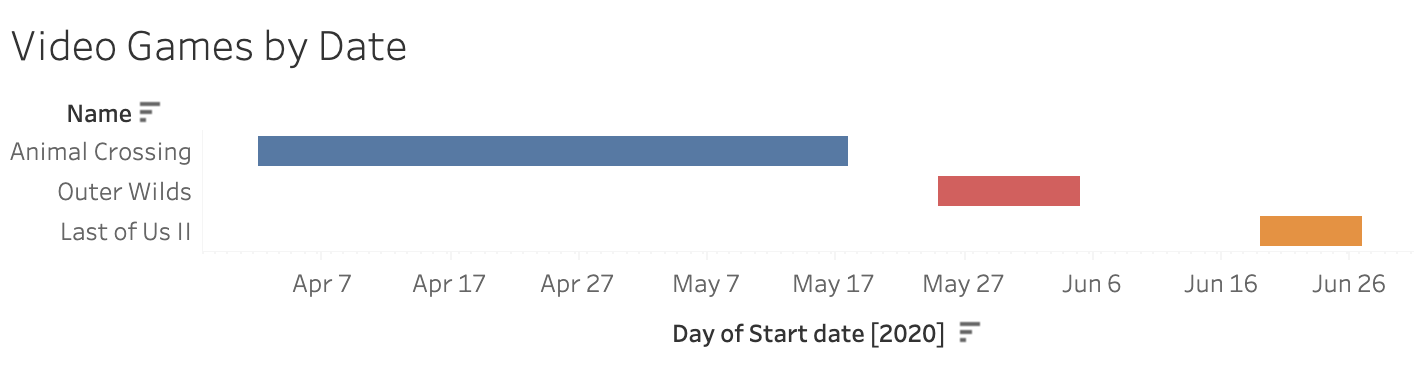This screenshot has width=1414, height=378.
Task: Select the blue Animal Crossing bar
Action: (553, 151)
